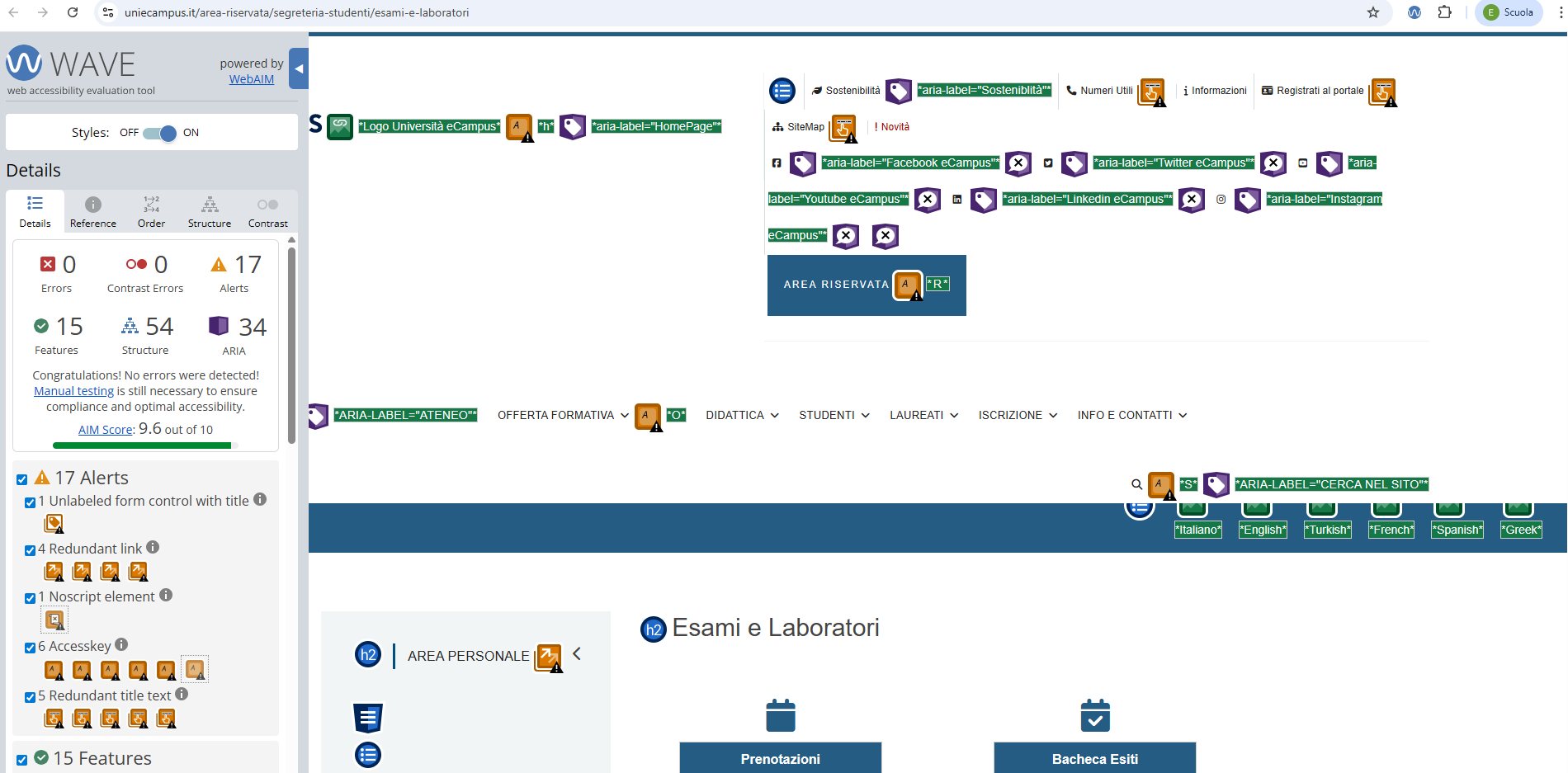Uncheck the Accesskey checkbox
This screenshot has width=1568, height=773.
point(31,648)
